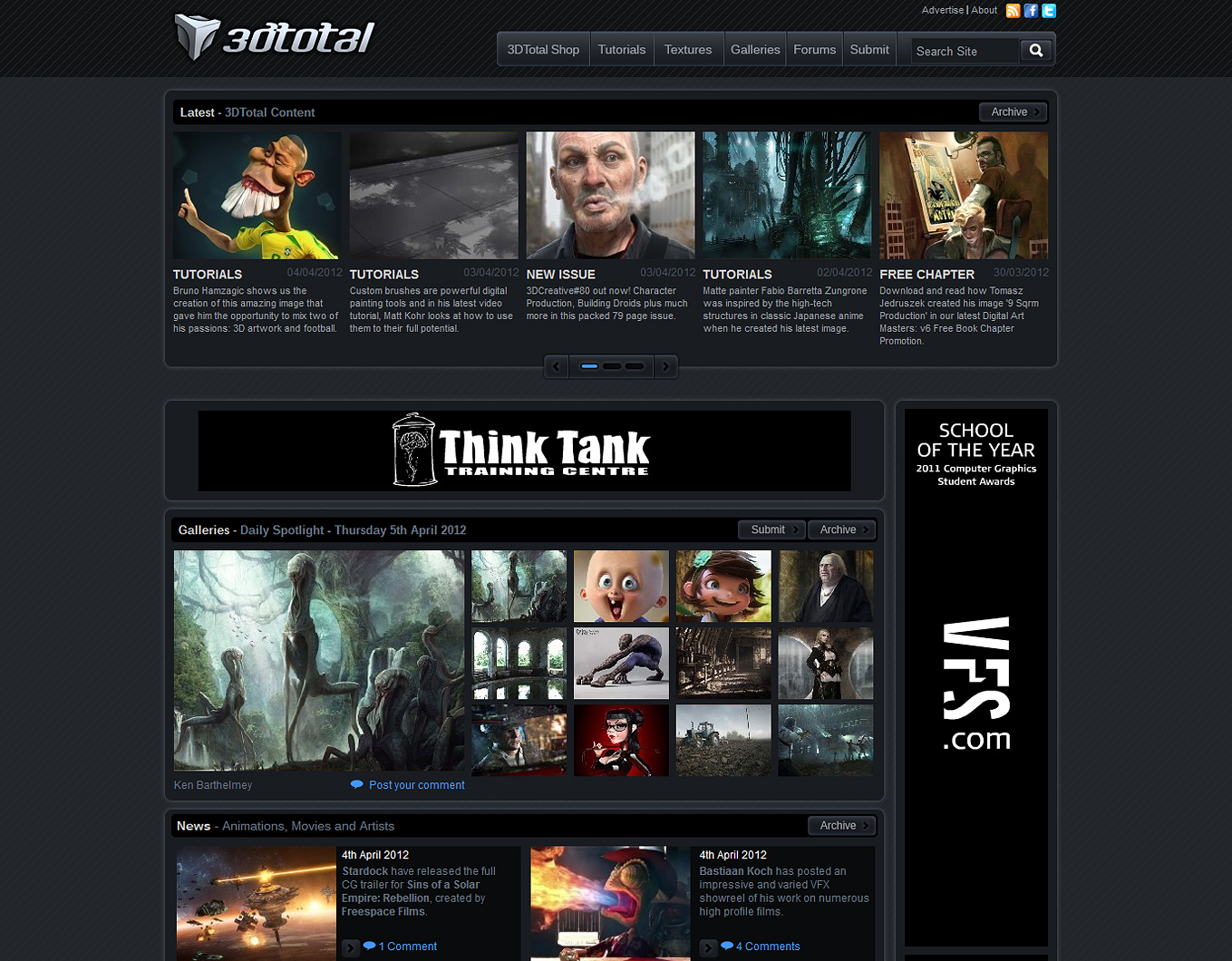Click the Post your comment link
Viewport: 1232px width, 961px height.
(x=417, y=785)
